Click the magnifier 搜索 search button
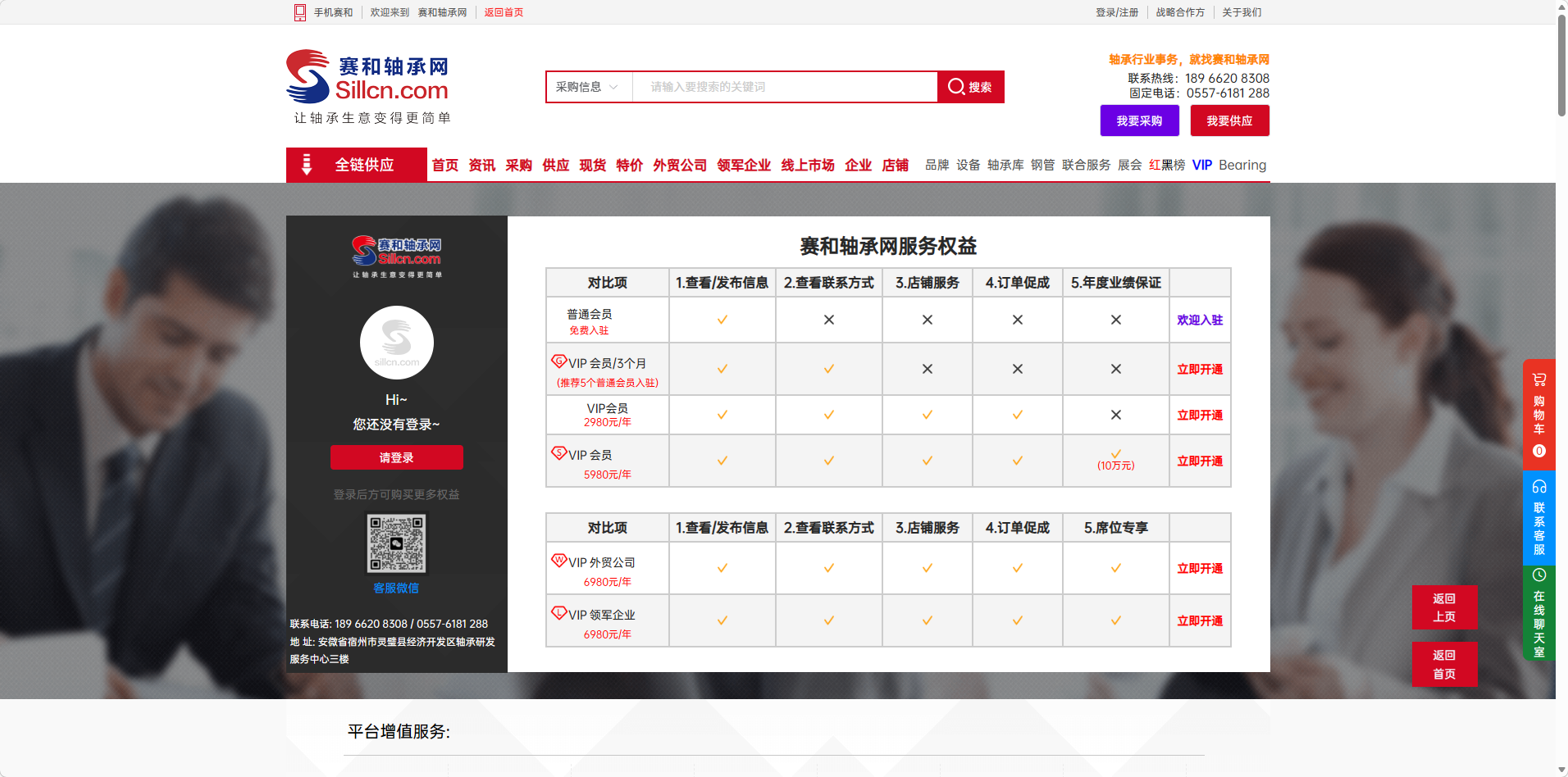 (x=970, y=87)
